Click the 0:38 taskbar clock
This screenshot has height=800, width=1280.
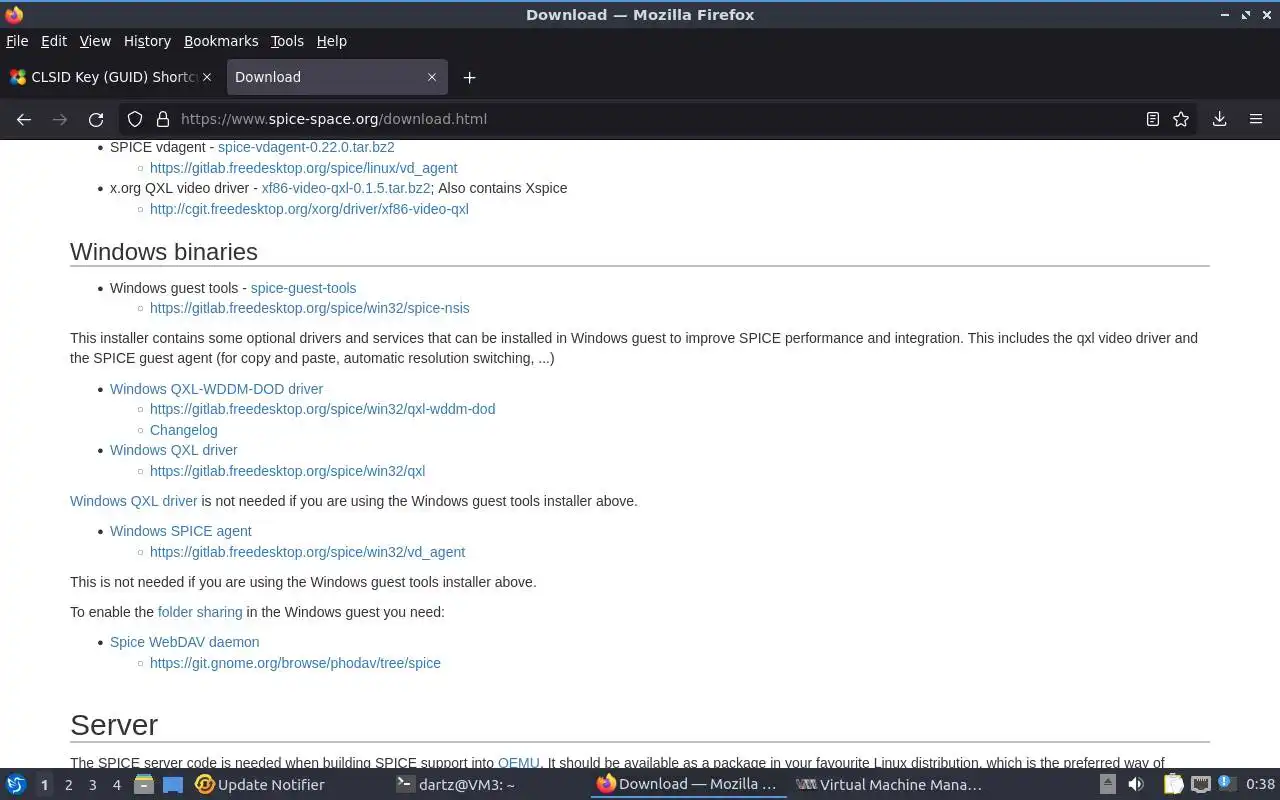coord(1260,785)
